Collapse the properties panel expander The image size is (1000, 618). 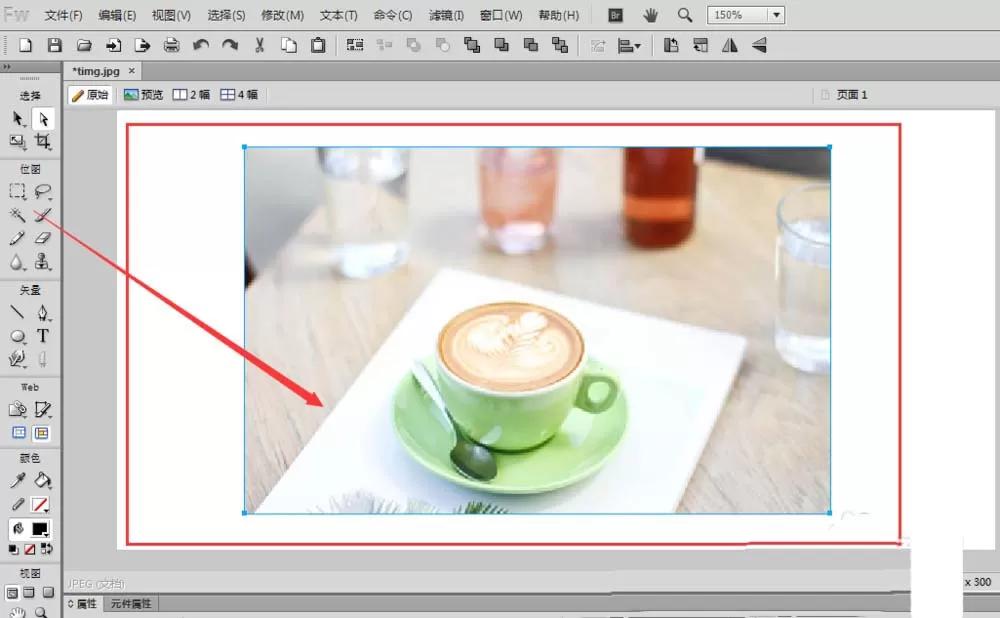click(71, 603)
